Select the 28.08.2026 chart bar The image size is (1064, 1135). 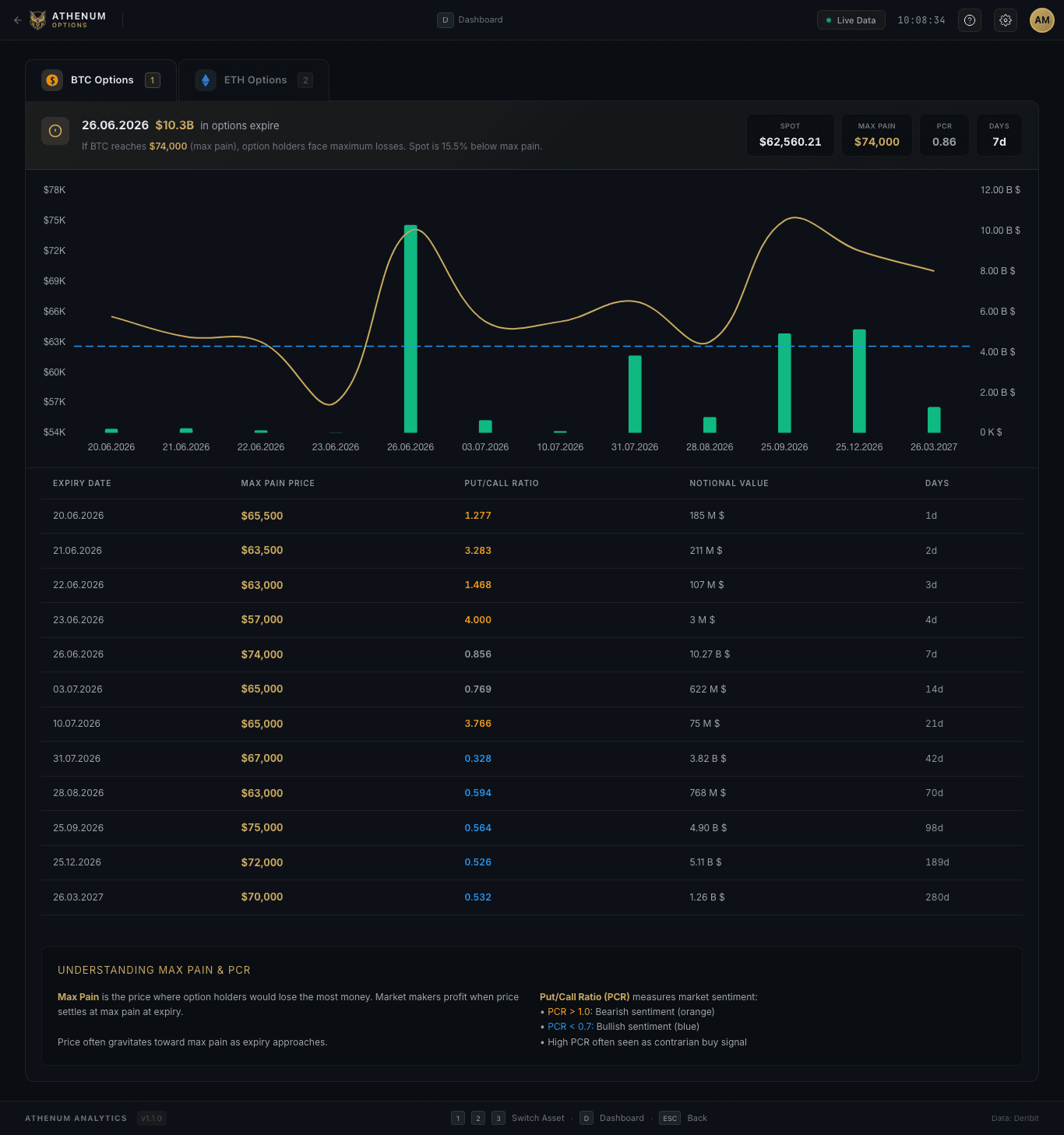coord(710,425)
